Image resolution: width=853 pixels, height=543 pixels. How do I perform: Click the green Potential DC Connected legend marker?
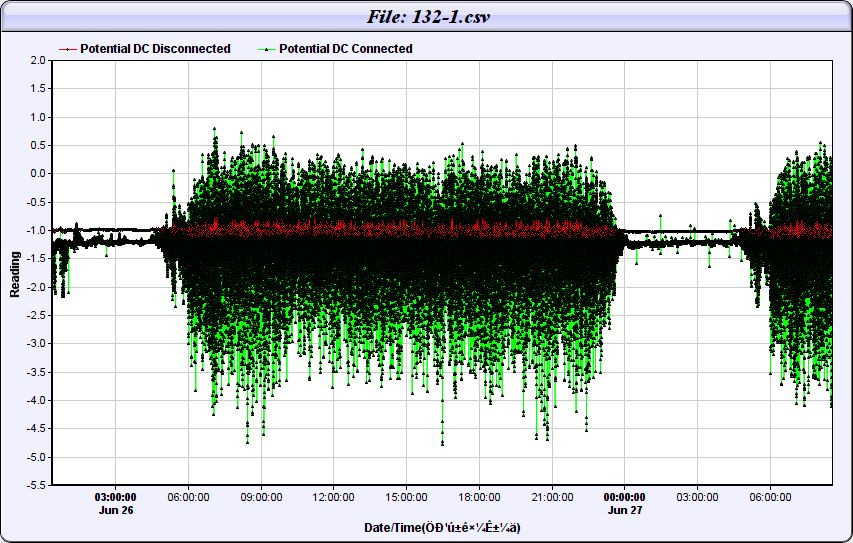(x=267, y=49)
